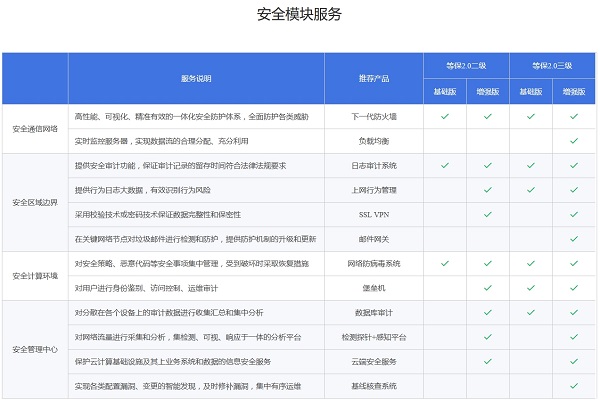Click the 安全模块服务 page title
Viewport: 600px width, 401px height.
point(299,14)
